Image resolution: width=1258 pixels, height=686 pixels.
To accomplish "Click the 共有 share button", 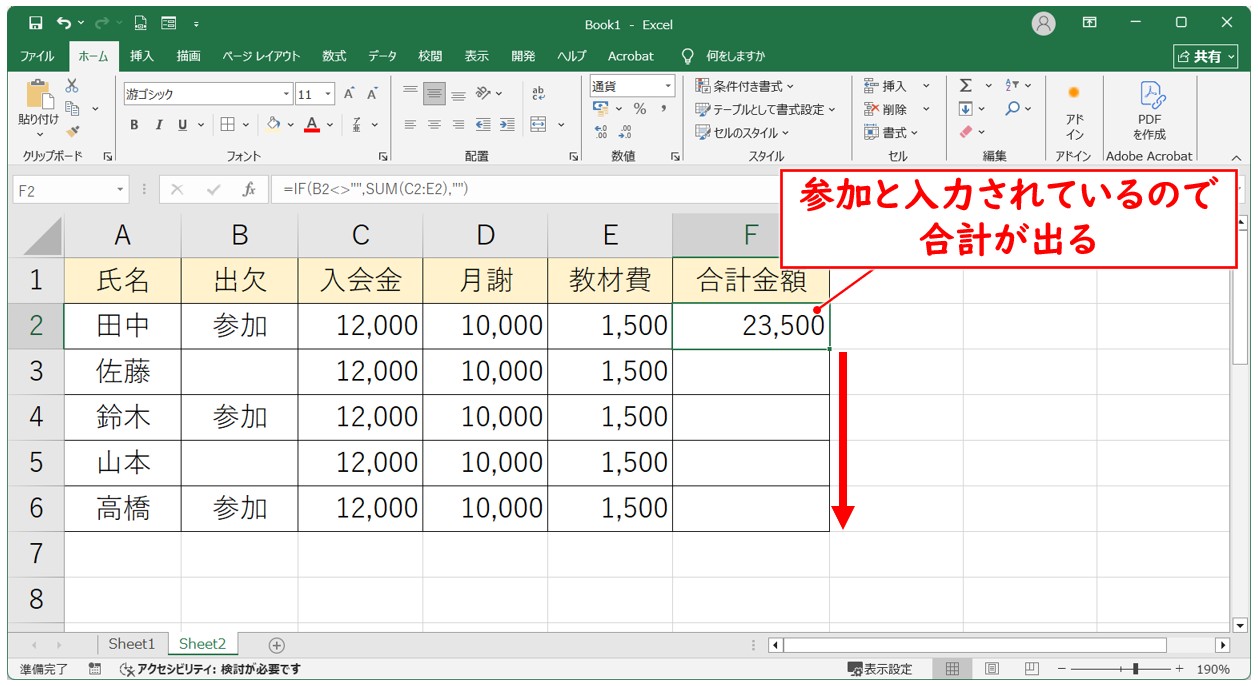I will (1207, 56).
